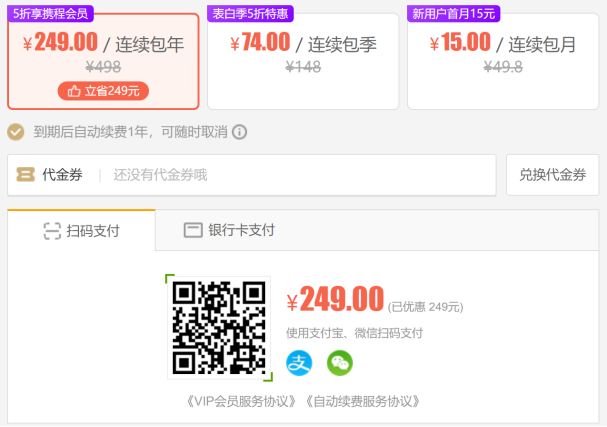The width and height of the screenshot is (607, 427).
Task: Click the Alipay payment icon
Action: click(x=299, y=363)
